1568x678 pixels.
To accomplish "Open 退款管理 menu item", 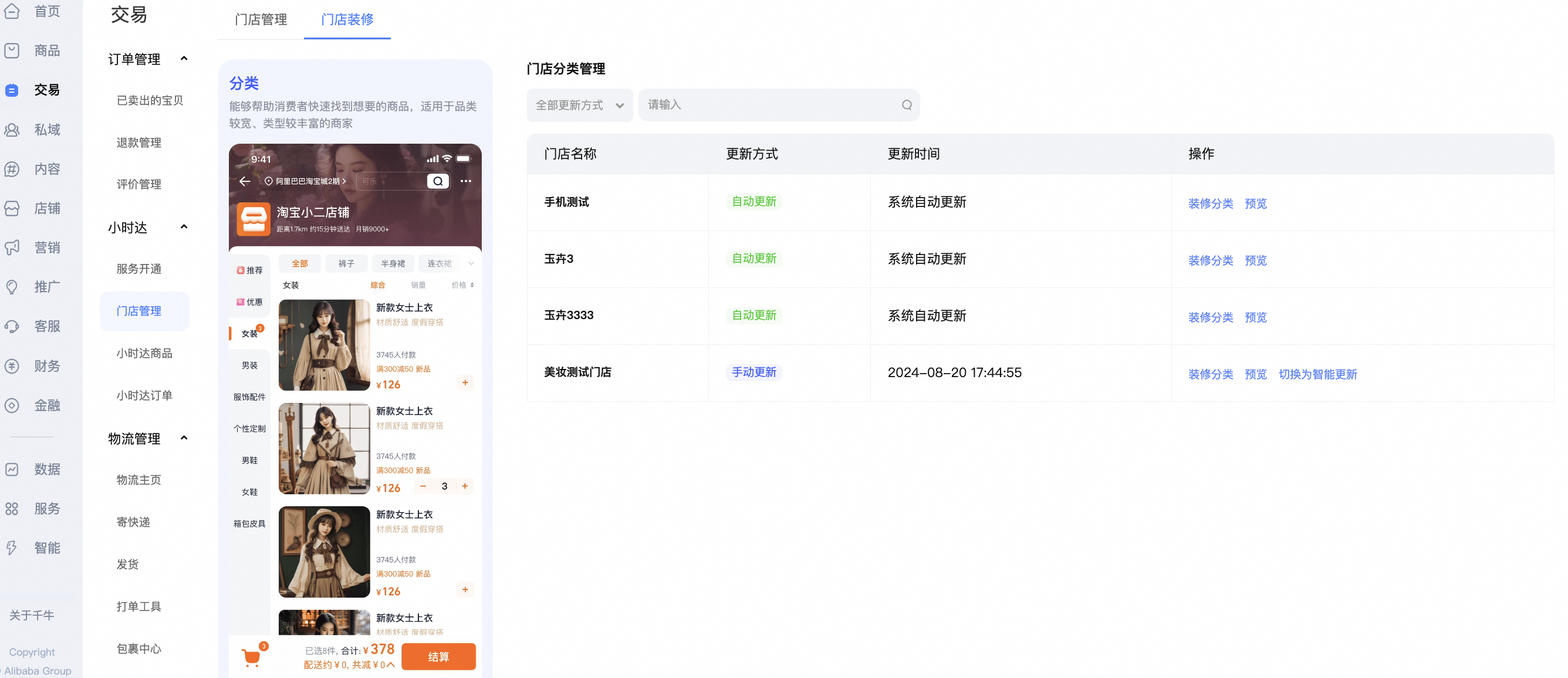I will click(138, 143).
